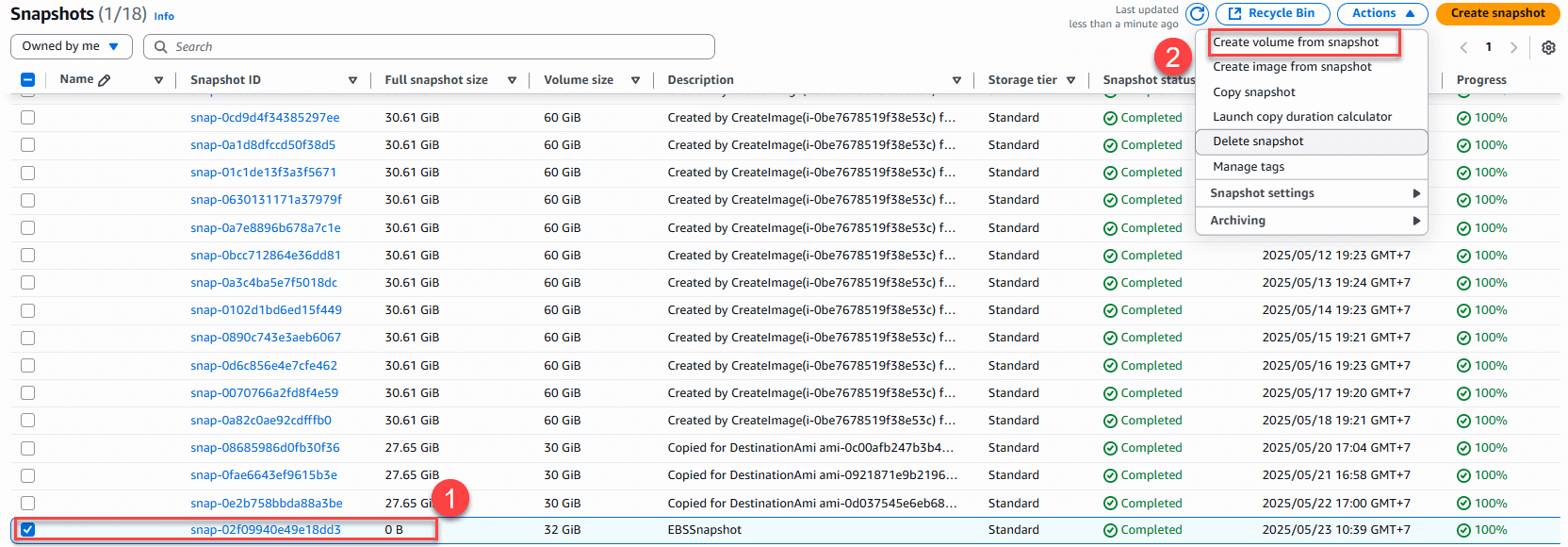Viewport: 1568px width, 547px height.
Task: Open the Recycle Bin
Action: point(1272,13)
